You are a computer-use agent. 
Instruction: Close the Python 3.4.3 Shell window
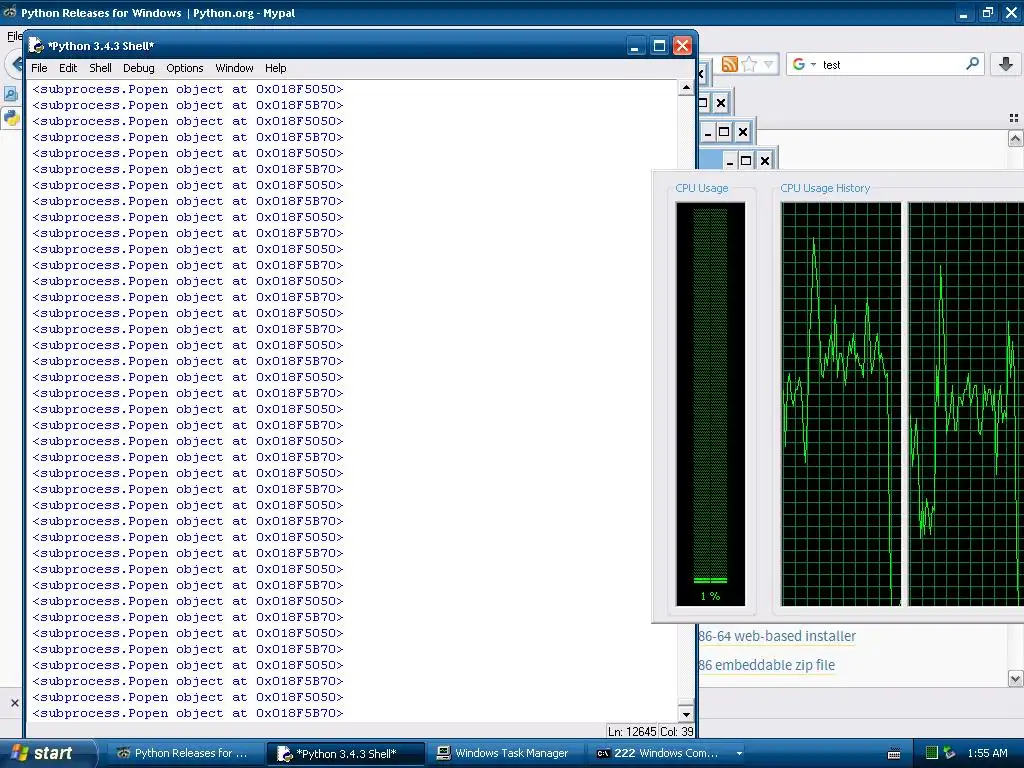click(x=682, y=46)
